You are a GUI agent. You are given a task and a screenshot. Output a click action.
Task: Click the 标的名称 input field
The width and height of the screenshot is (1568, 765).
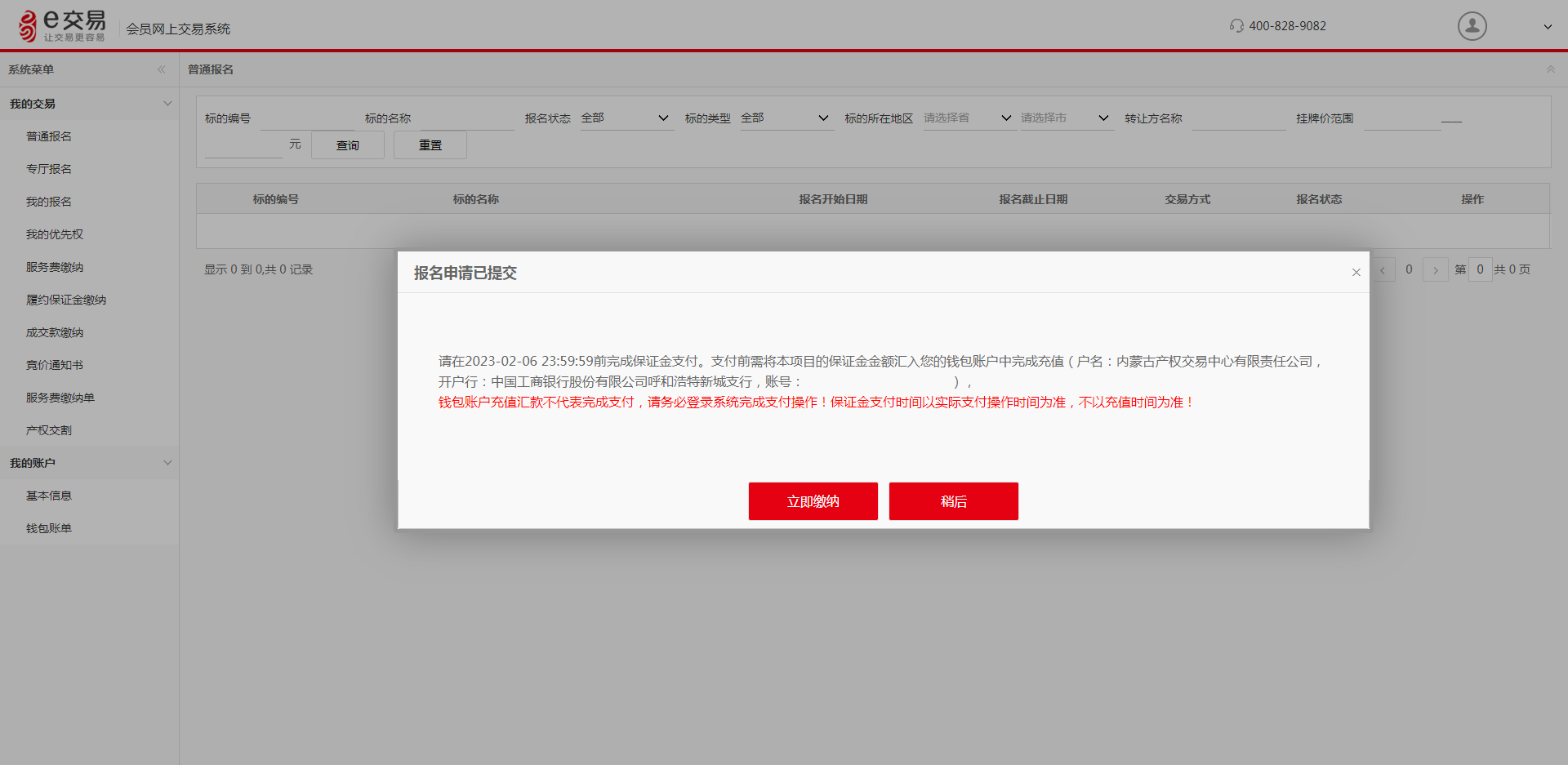pyautogui.click(x=467, y=118)
